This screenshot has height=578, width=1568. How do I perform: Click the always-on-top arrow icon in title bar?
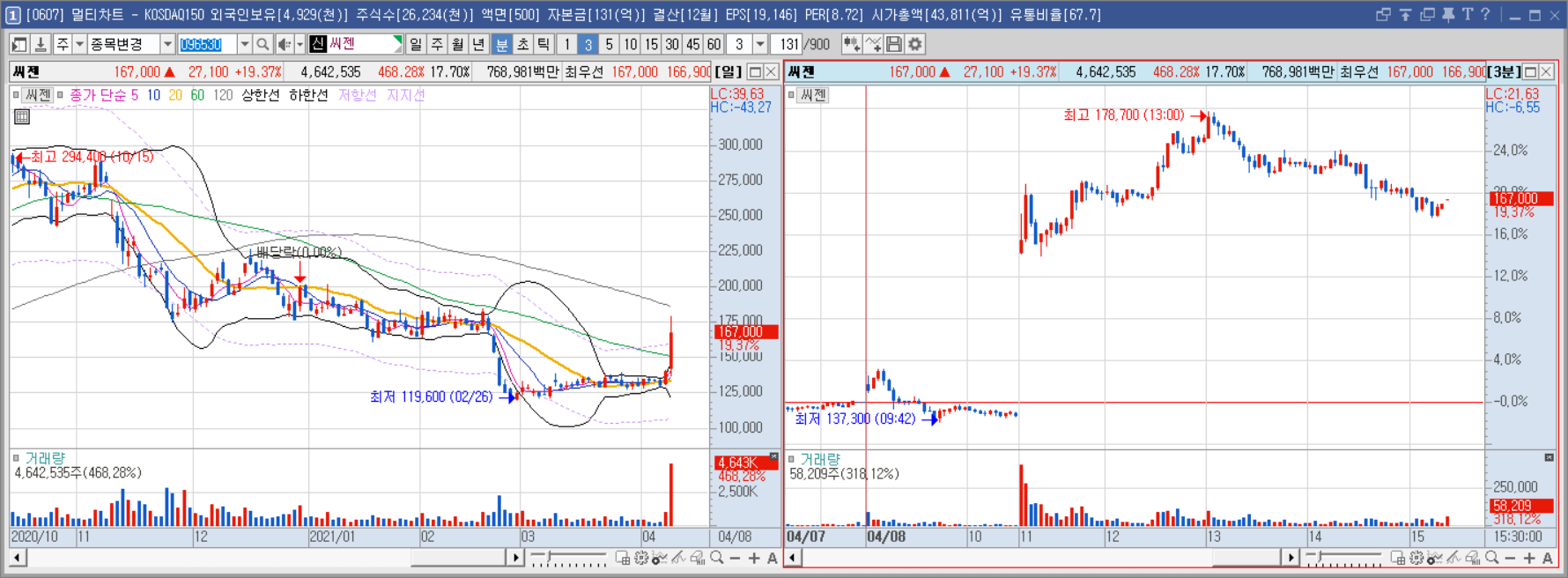coord(1405,14)
